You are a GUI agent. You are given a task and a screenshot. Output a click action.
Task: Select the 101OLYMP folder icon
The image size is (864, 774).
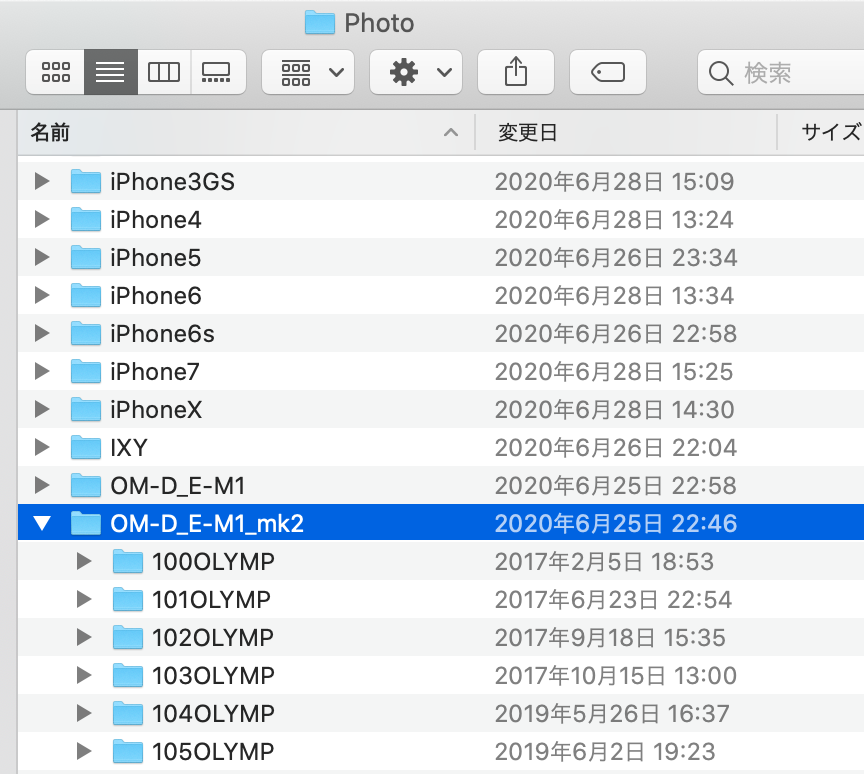click(x=128, y=599)
